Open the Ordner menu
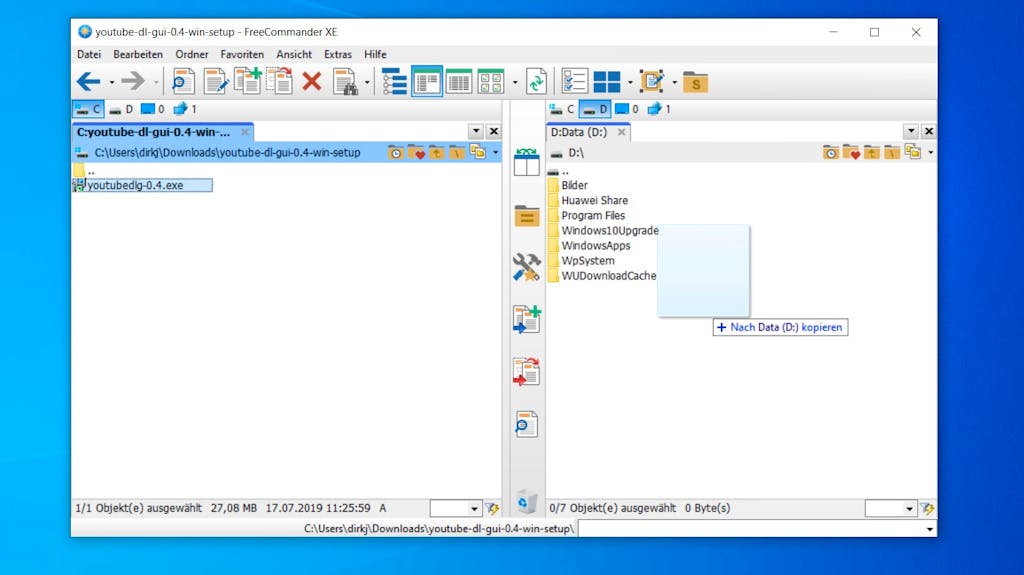The height and width of the screenshot is (575, 1024). coord(191,54)
